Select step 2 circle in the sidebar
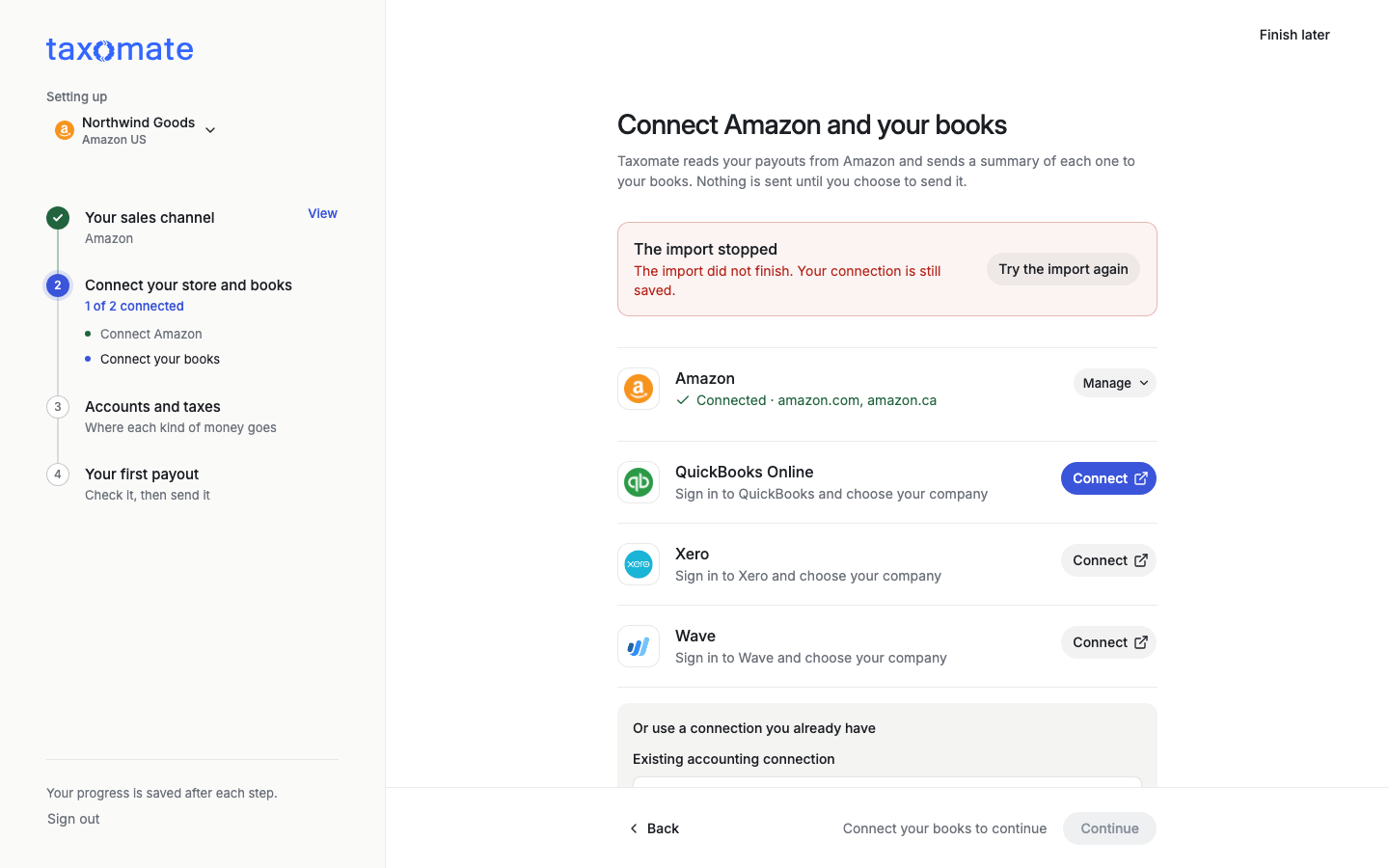Viewport: 1389px width, 868px height. point(58,285)
